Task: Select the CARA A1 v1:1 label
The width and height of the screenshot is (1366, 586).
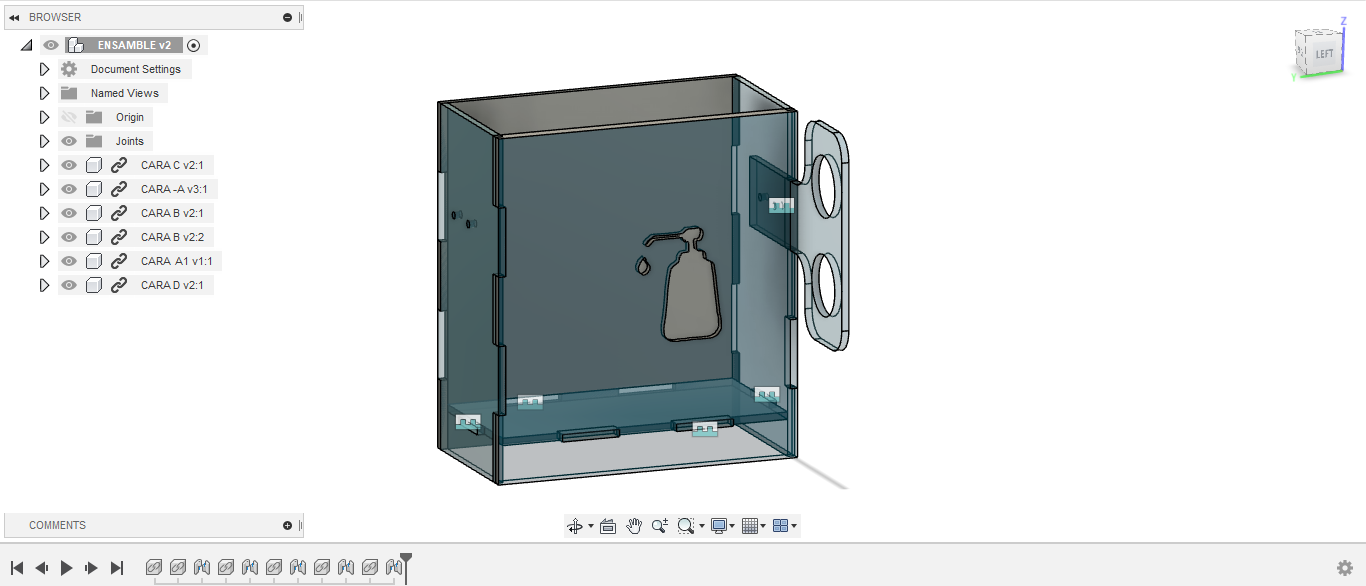Action: point(177,261)
